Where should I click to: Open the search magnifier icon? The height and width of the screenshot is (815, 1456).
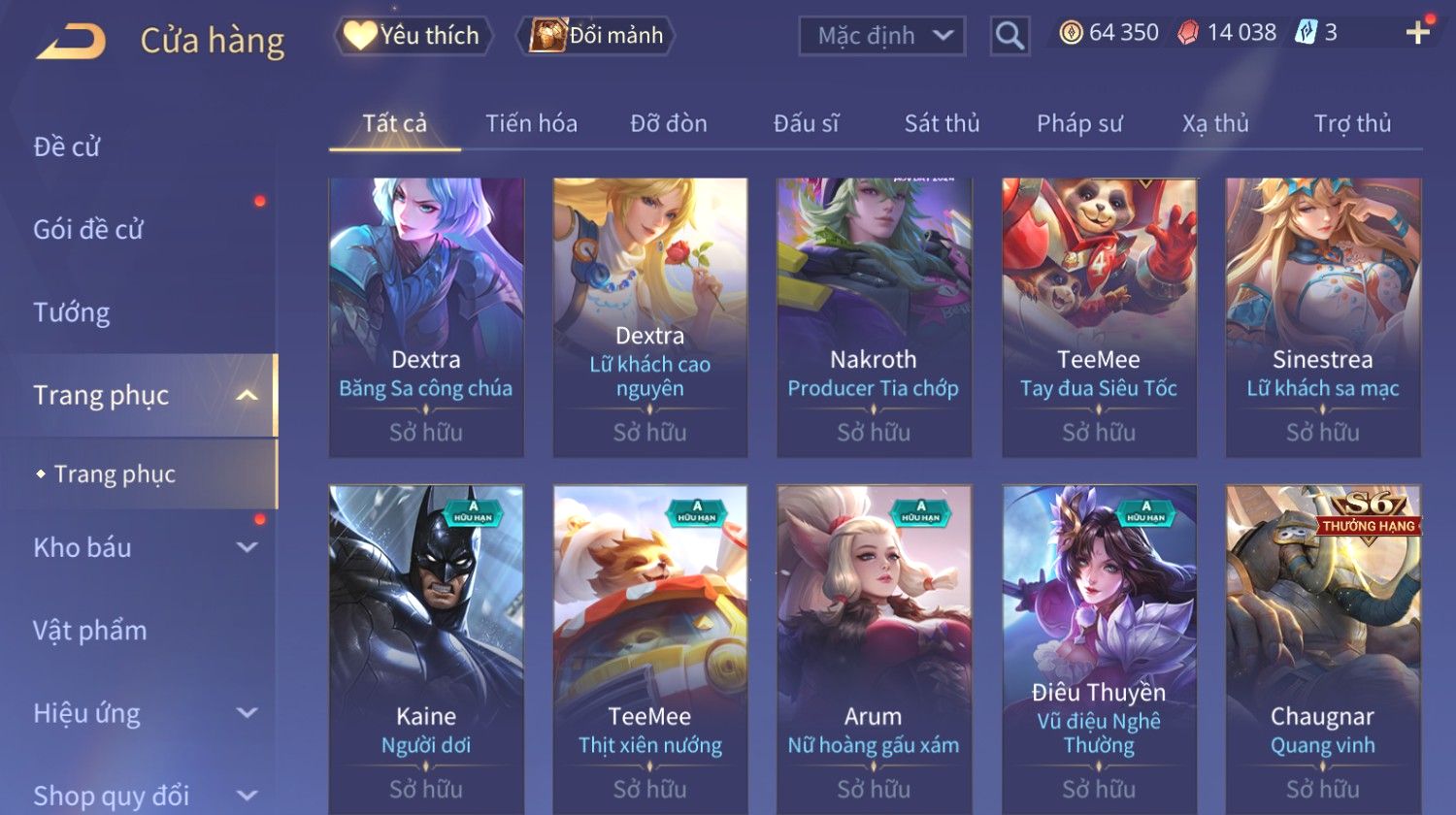click(1009, 36)
